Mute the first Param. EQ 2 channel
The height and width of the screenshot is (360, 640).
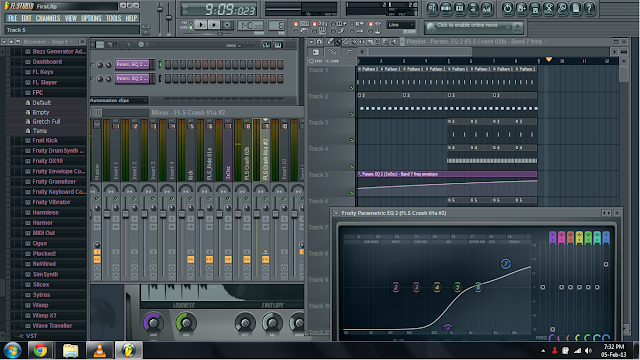click(92, 64)
